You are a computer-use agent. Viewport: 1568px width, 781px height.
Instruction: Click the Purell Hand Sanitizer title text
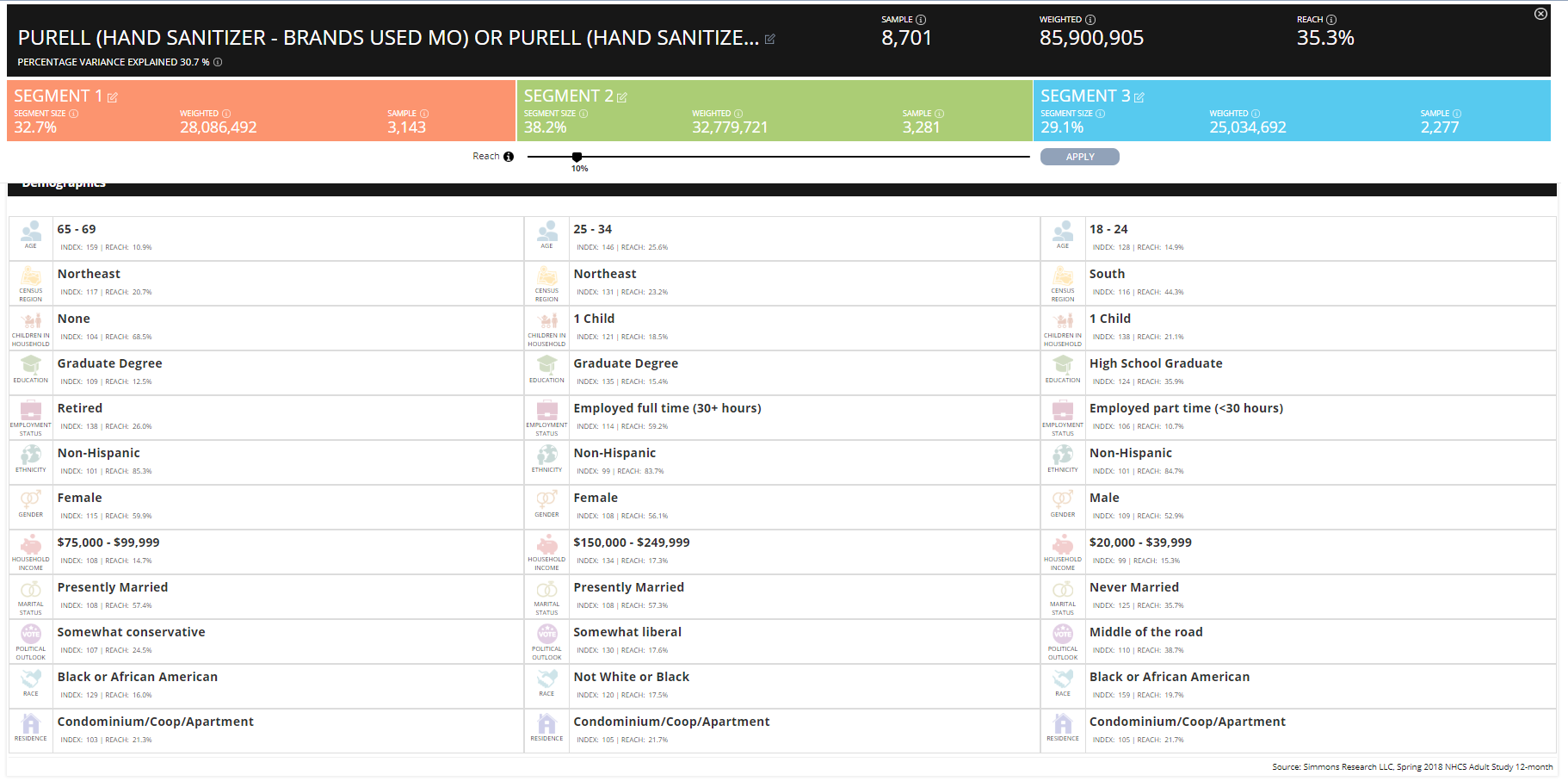tap(388, 38)
